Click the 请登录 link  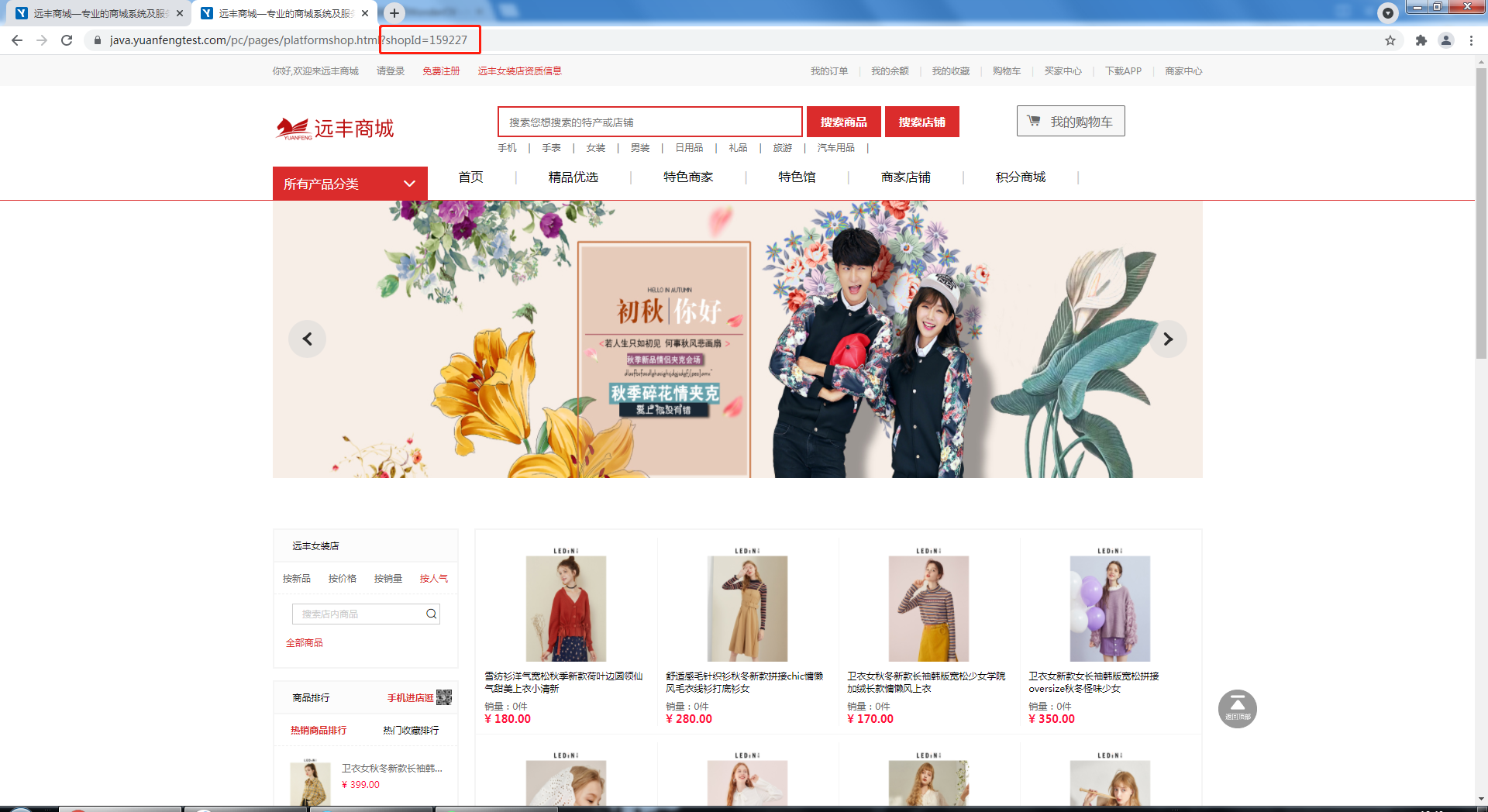click(x=391, y=71)
